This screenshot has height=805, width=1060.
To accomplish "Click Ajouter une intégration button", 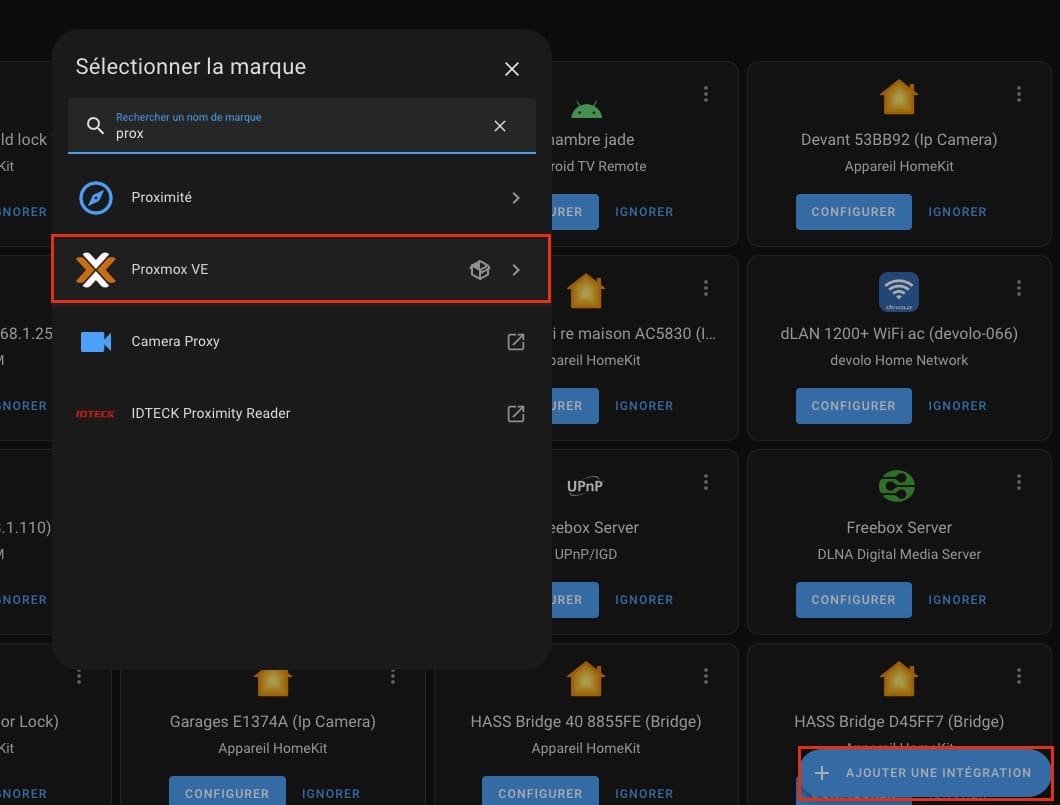I will (925, 773).
